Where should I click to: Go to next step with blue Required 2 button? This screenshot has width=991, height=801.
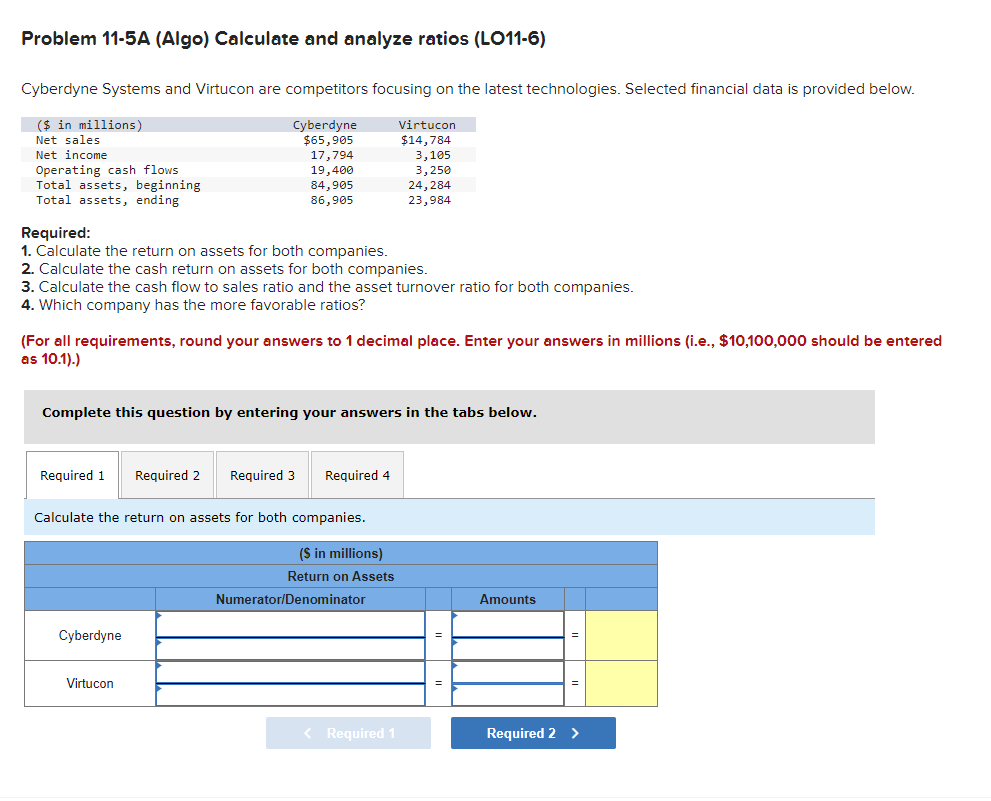click(533, 733)
